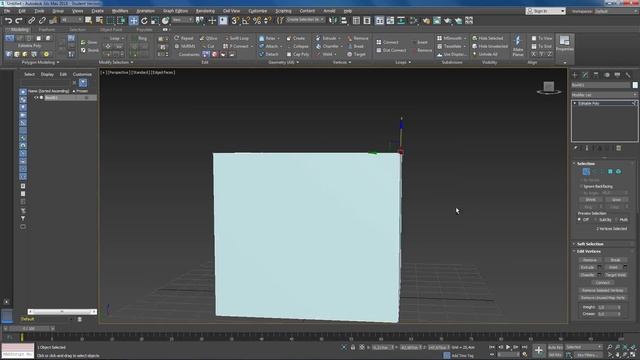Click the Mirror tool icon
The image size is (640, 360).
point(333,20)
